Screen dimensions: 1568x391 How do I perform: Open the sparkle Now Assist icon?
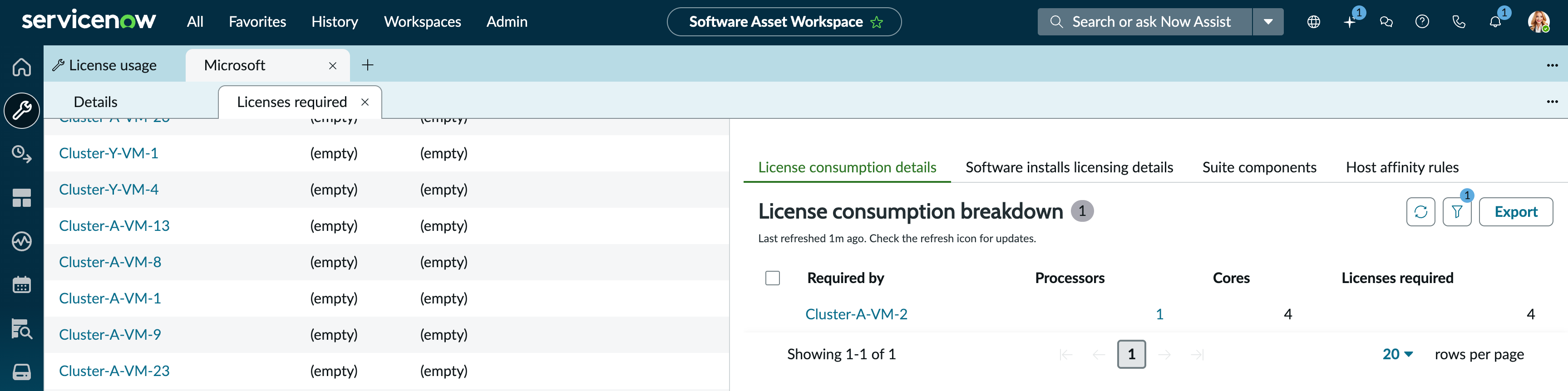[x=1350, y=22]
